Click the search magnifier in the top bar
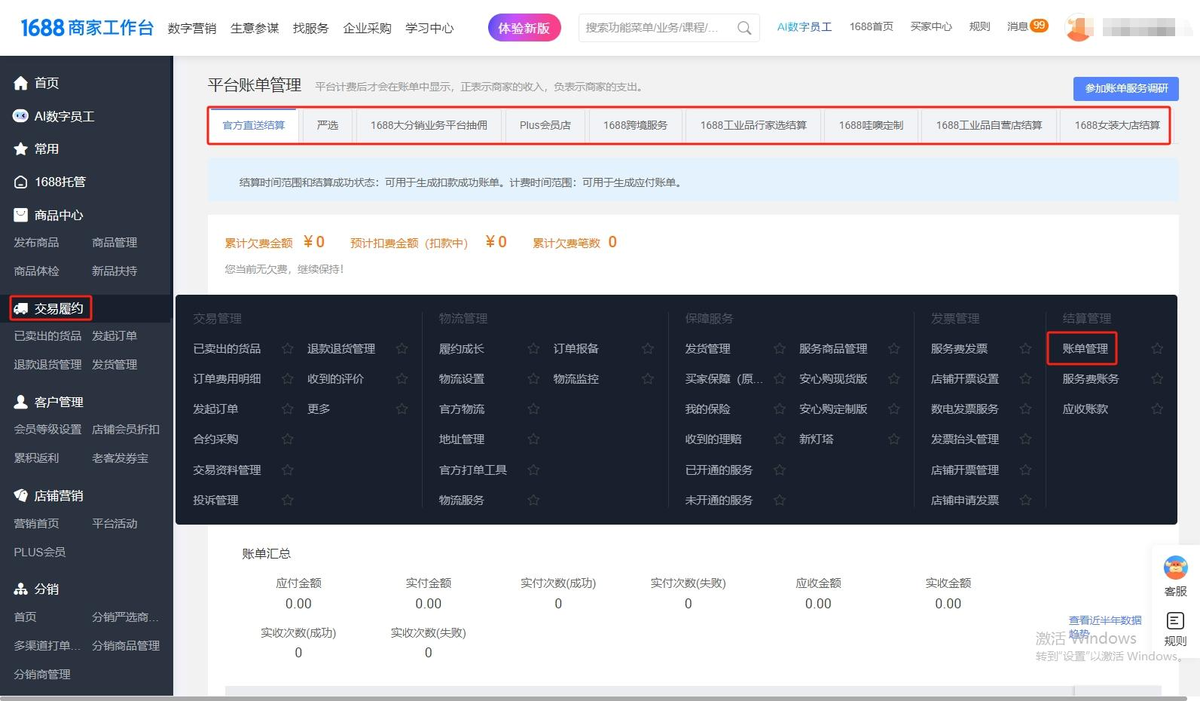The height and width of the screenshot is (701, 1200). click(x=744, y=28)
